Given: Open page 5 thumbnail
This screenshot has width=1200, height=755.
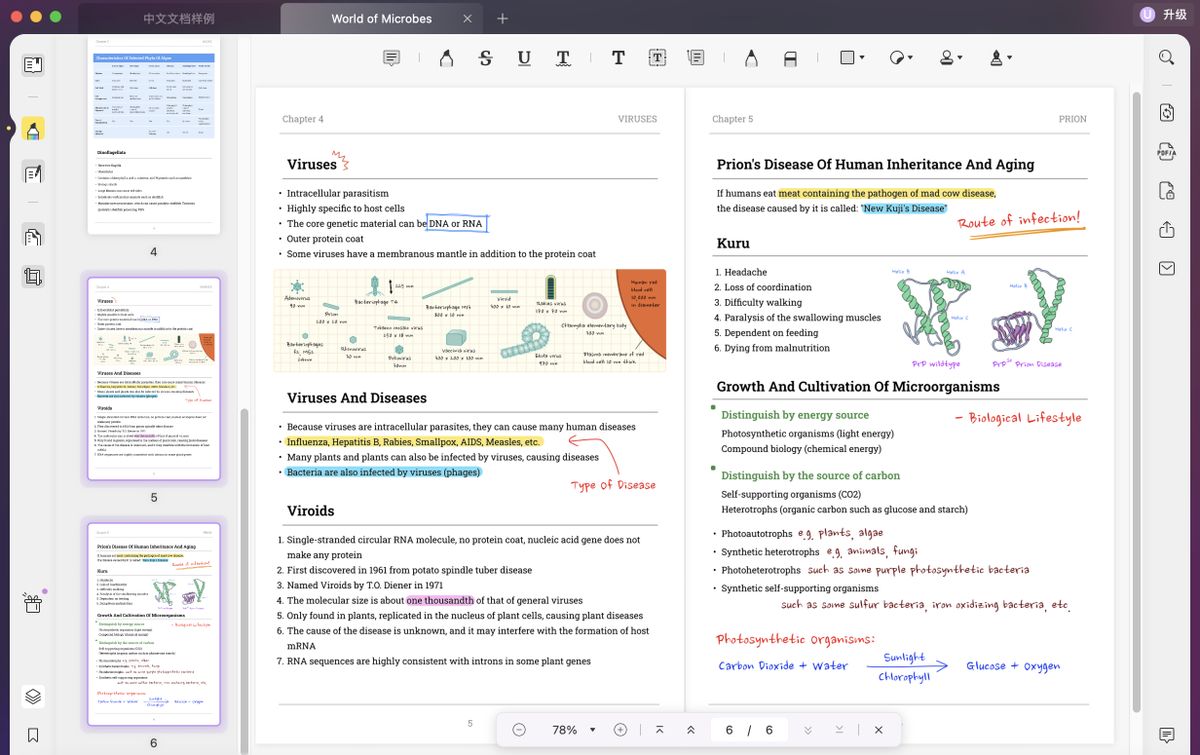Looking at the screenshot, I should click(x=154, y=380).
